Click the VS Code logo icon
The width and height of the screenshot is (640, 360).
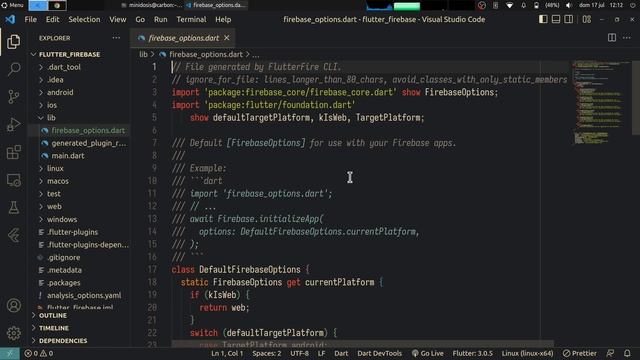[x=10, y=19]
